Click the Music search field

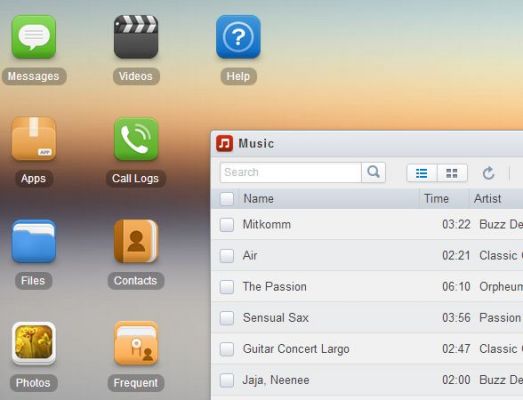pyautogui.click(x=291, y=172)
